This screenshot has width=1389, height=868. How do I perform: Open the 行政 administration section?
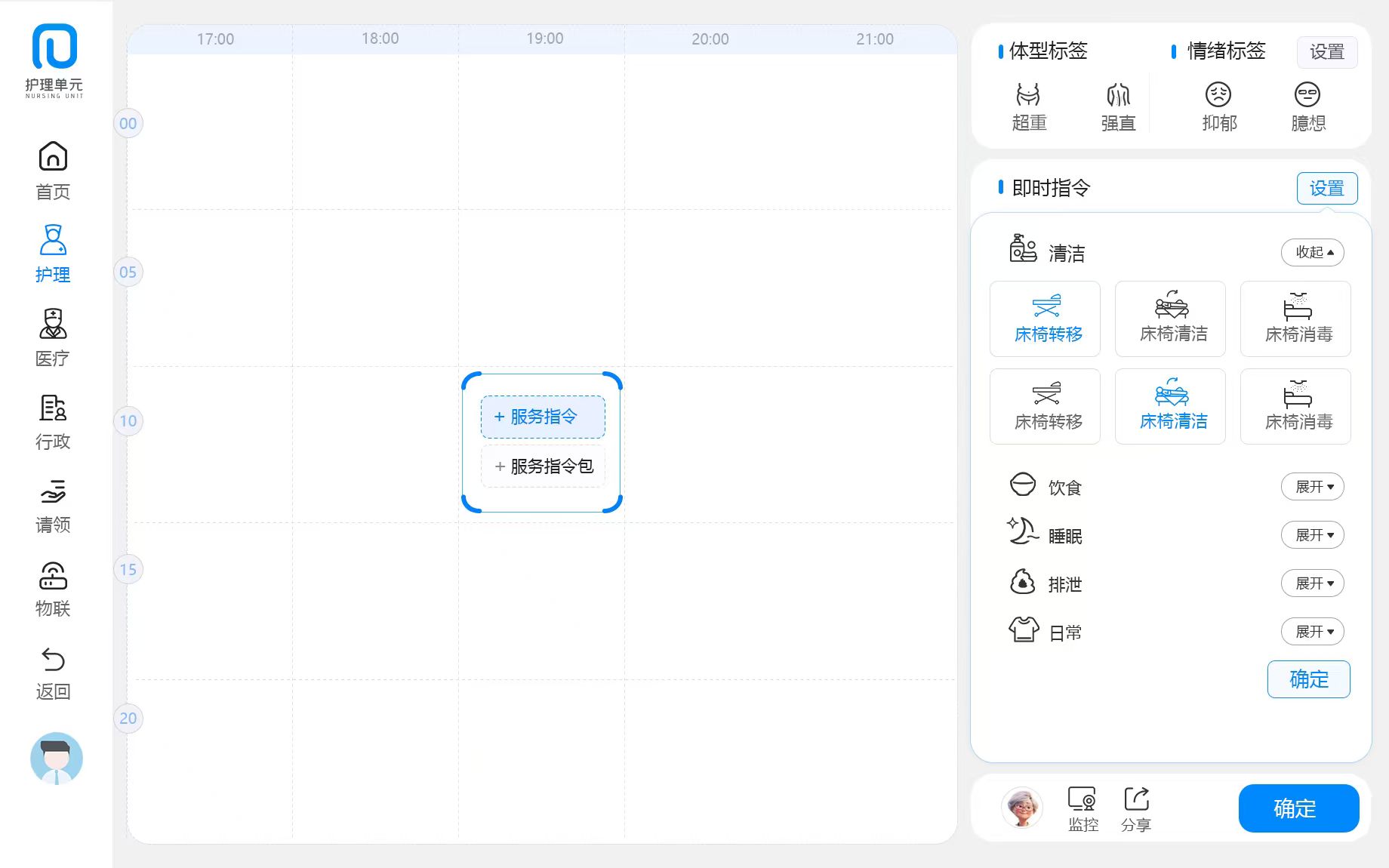[53, 420]
